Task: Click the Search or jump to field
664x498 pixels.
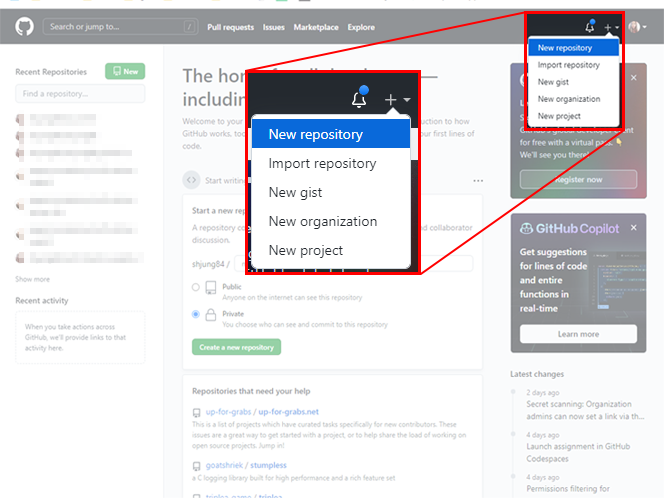Action: pyautogui.click(x=120, y=27)
